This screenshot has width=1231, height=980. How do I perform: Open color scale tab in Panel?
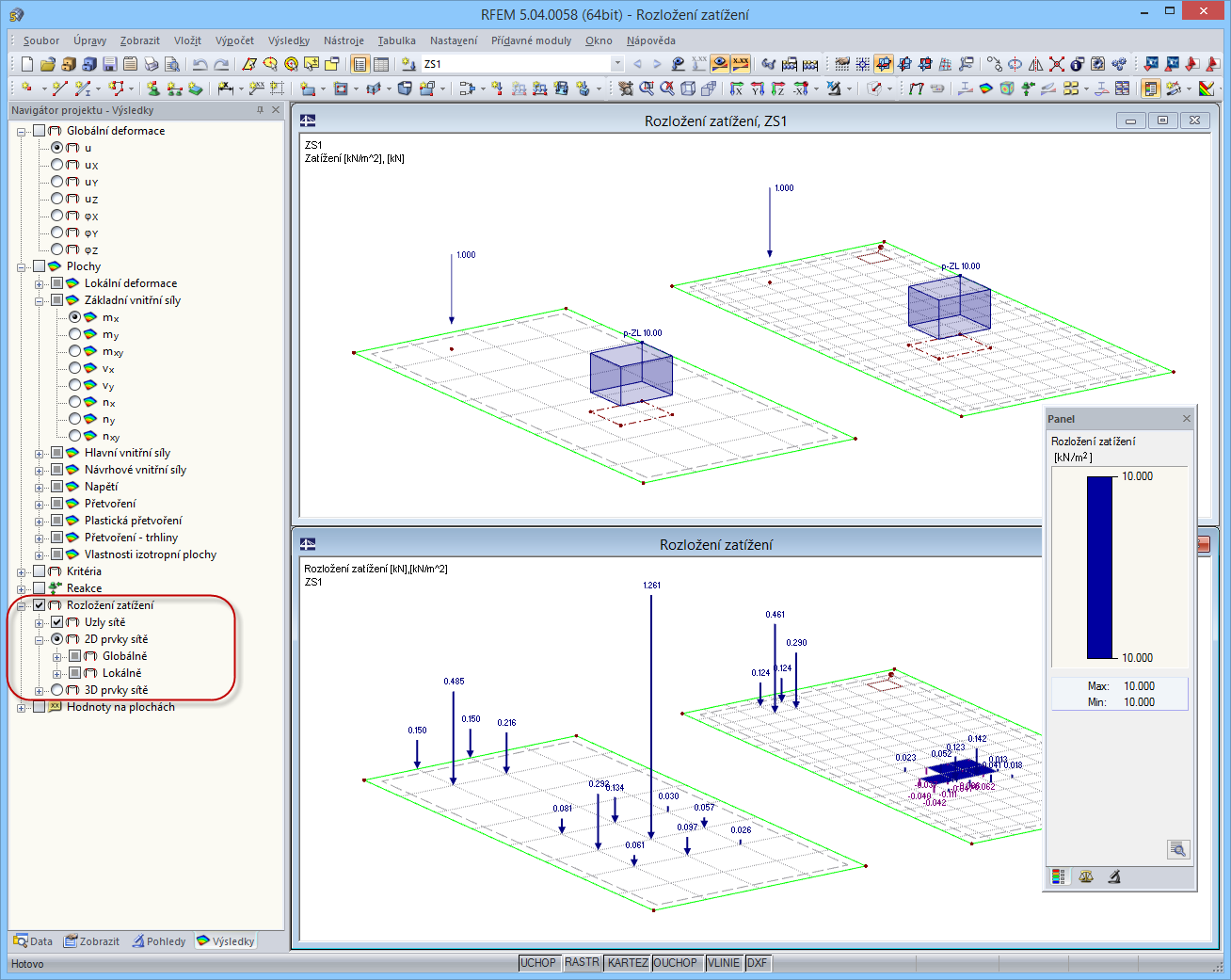pos(1059,876)
